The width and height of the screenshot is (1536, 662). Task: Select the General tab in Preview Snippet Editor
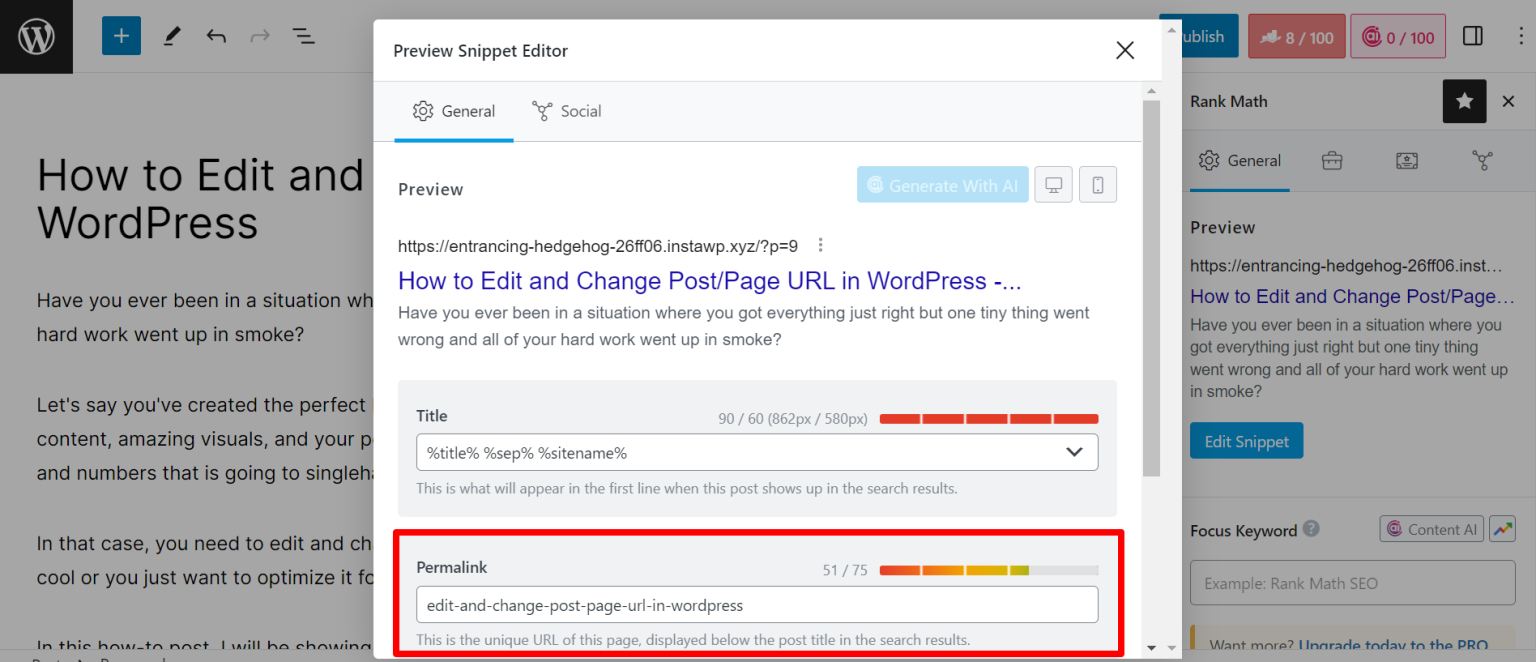click(454, 111)
